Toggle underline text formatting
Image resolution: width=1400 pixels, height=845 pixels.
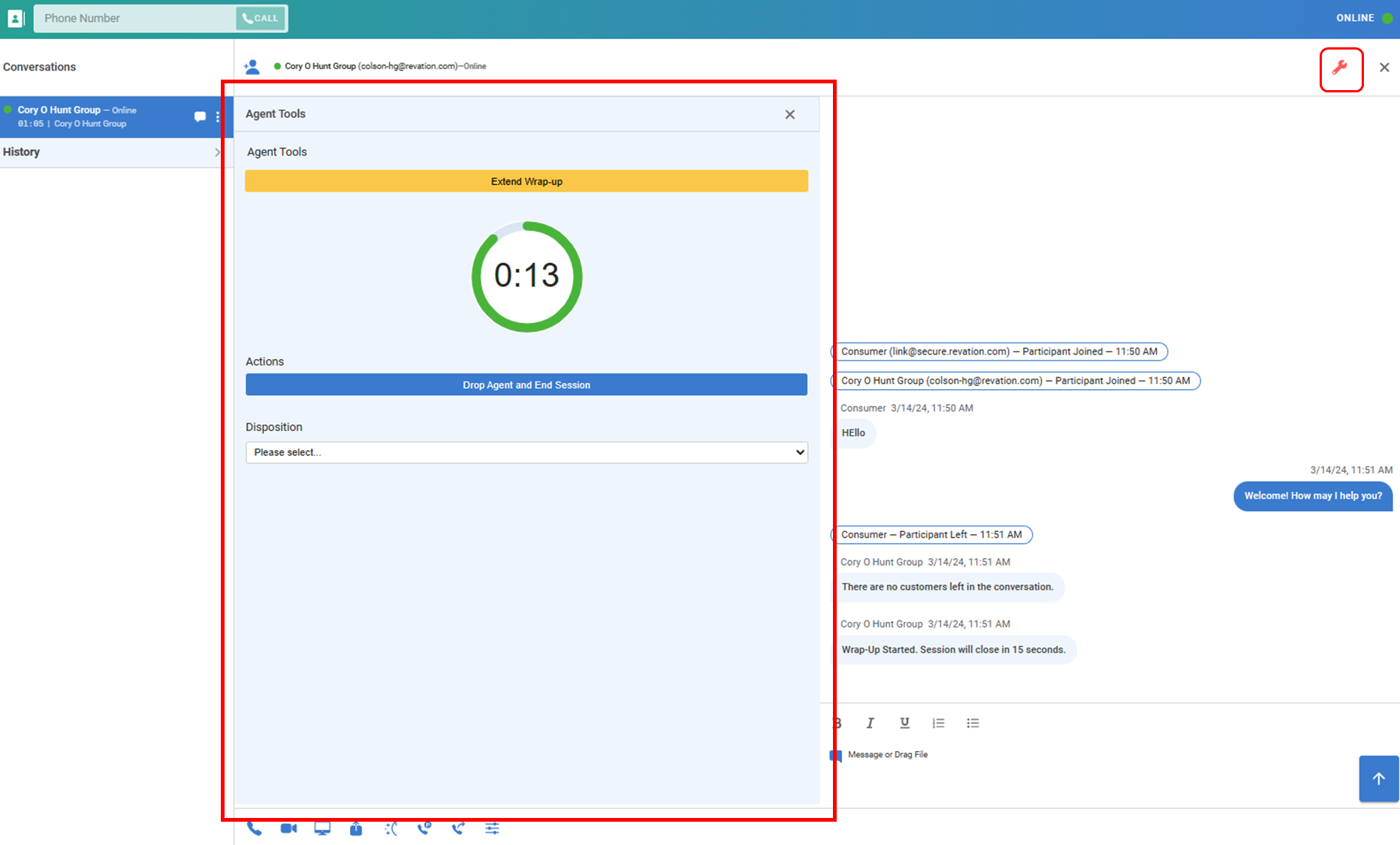904,723
